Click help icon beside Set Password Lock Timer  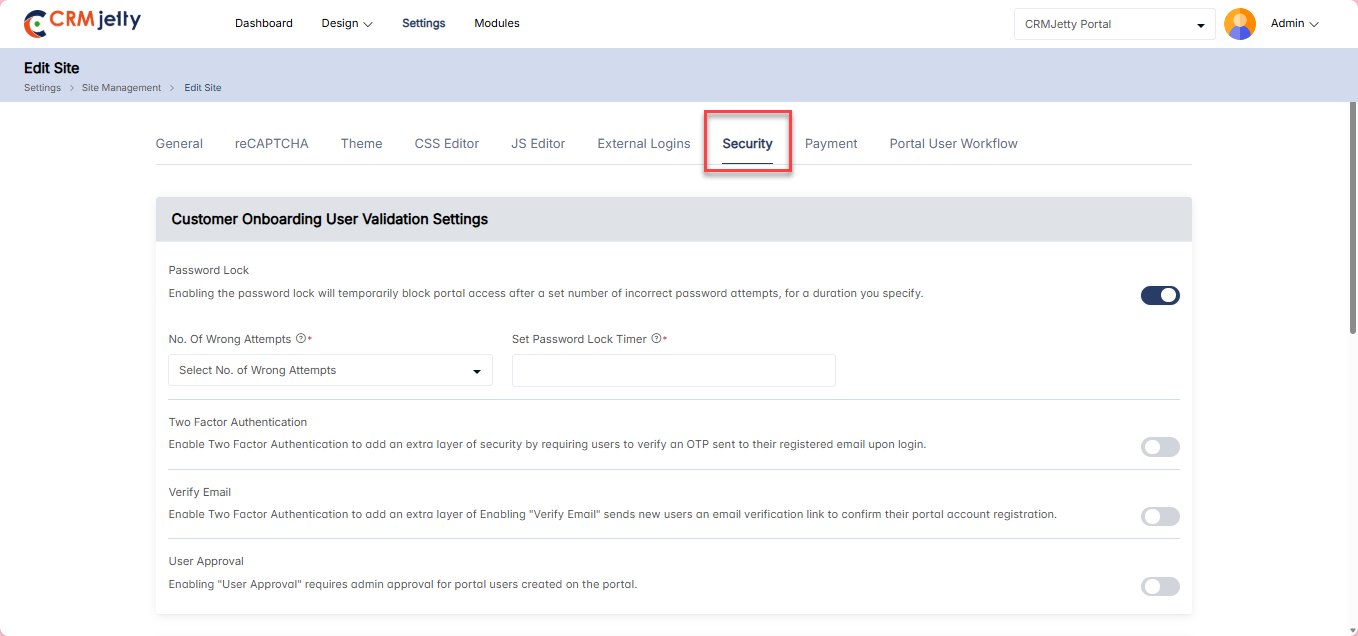click(656, 339)
